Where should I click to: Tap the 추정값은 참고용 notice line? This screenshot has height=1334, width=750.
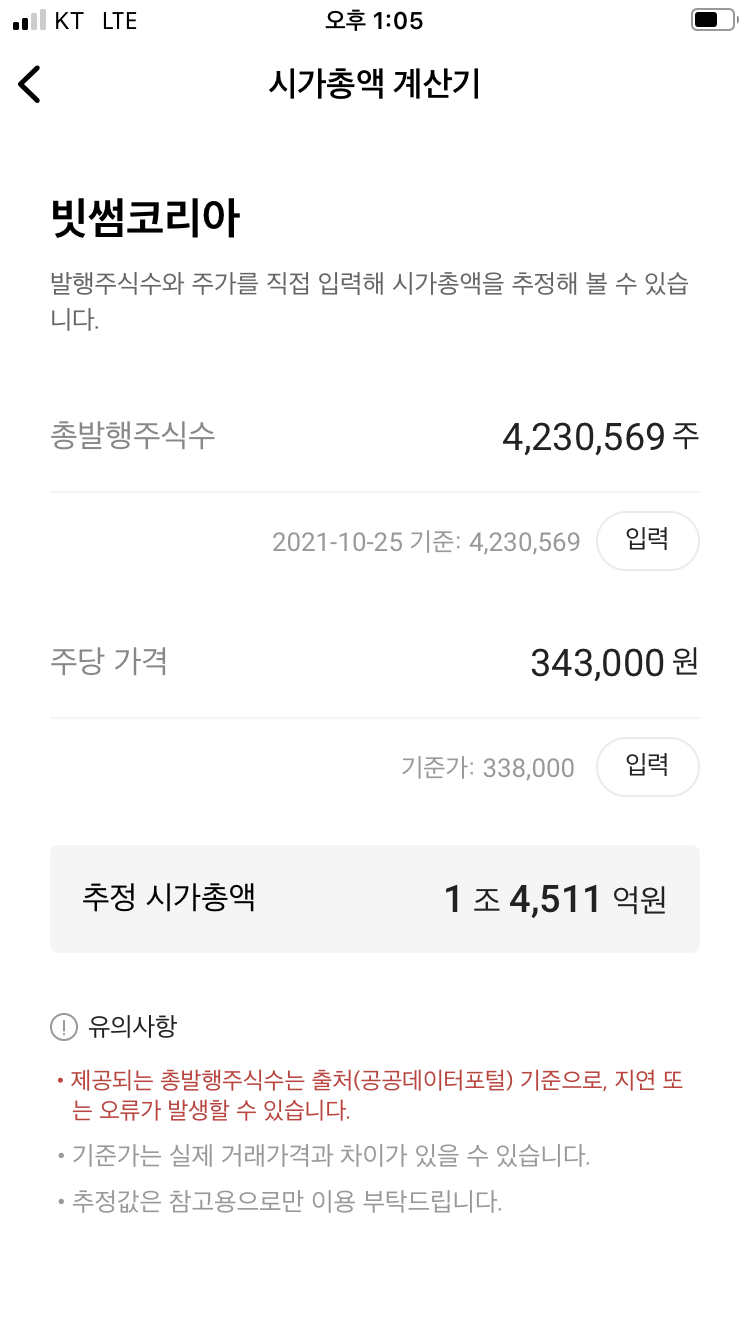coord(286,1201)
